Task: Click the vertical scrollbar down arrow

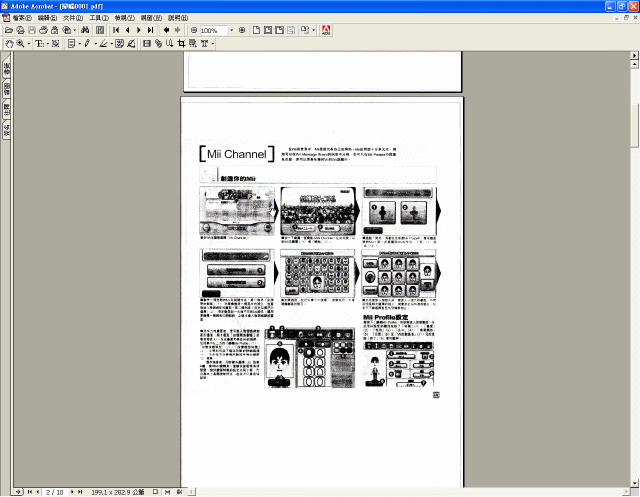Action: pyautogui.click(x=635, y=483)
